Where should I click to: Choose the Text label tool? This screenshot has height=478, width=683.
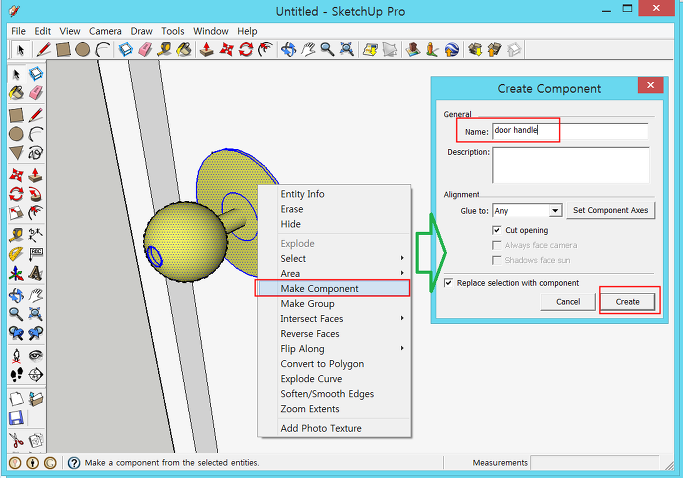36,254
